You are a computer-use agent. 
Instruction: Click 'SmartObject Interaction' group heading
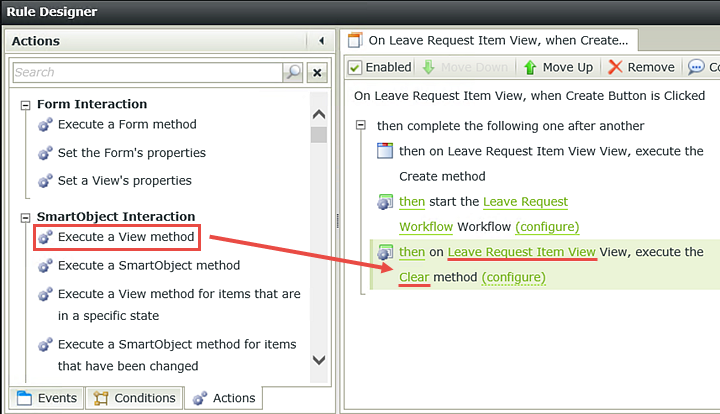116,217
